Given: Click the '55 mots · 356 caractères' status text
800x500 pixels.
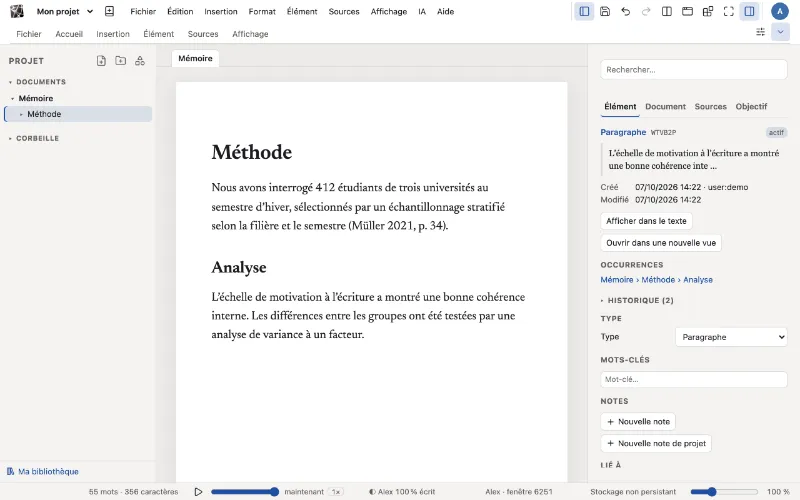Looking at the screenshot, I should pyautogui.click(x=134, y=492).
